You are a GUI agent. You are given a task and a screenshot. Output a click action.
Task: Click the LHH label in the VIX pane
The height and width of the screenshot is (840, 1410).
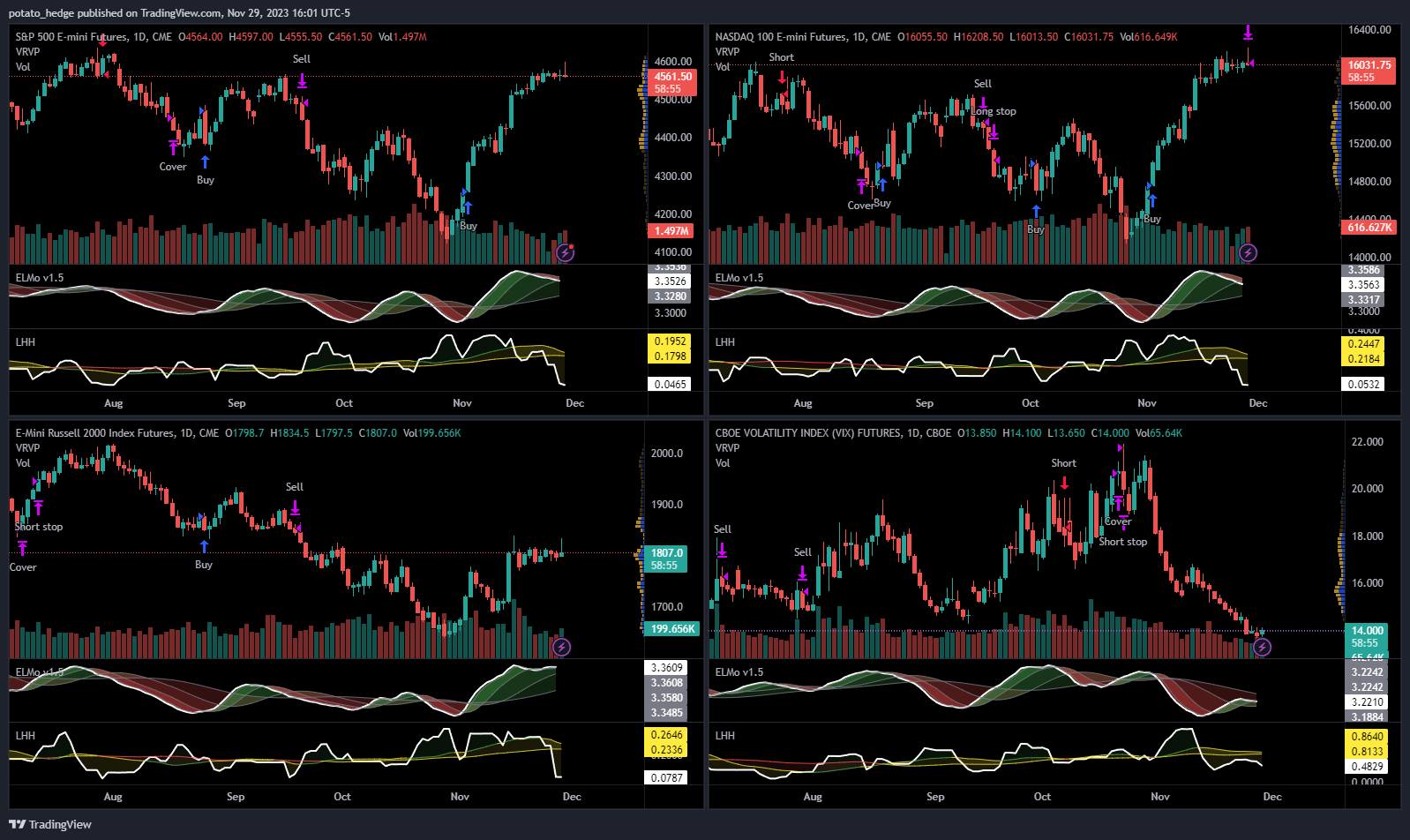(x=724, y=736)
